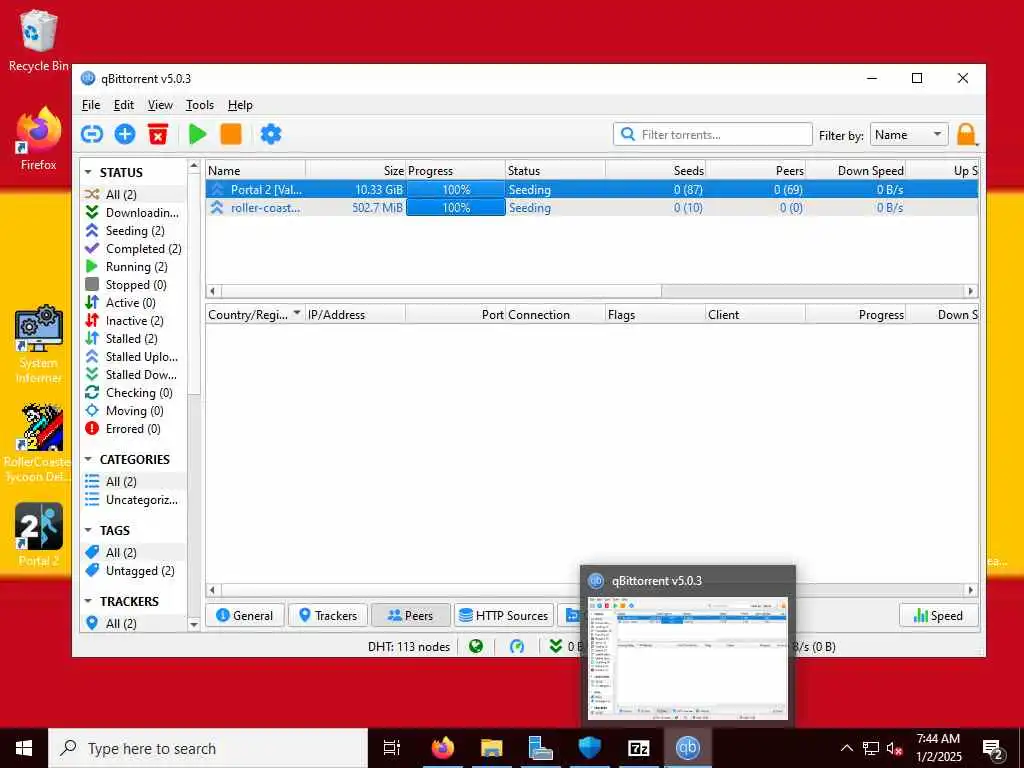Select the Running (2) status filter
1024x768 pixels.
pyautogui.click(x=133, y=266)
